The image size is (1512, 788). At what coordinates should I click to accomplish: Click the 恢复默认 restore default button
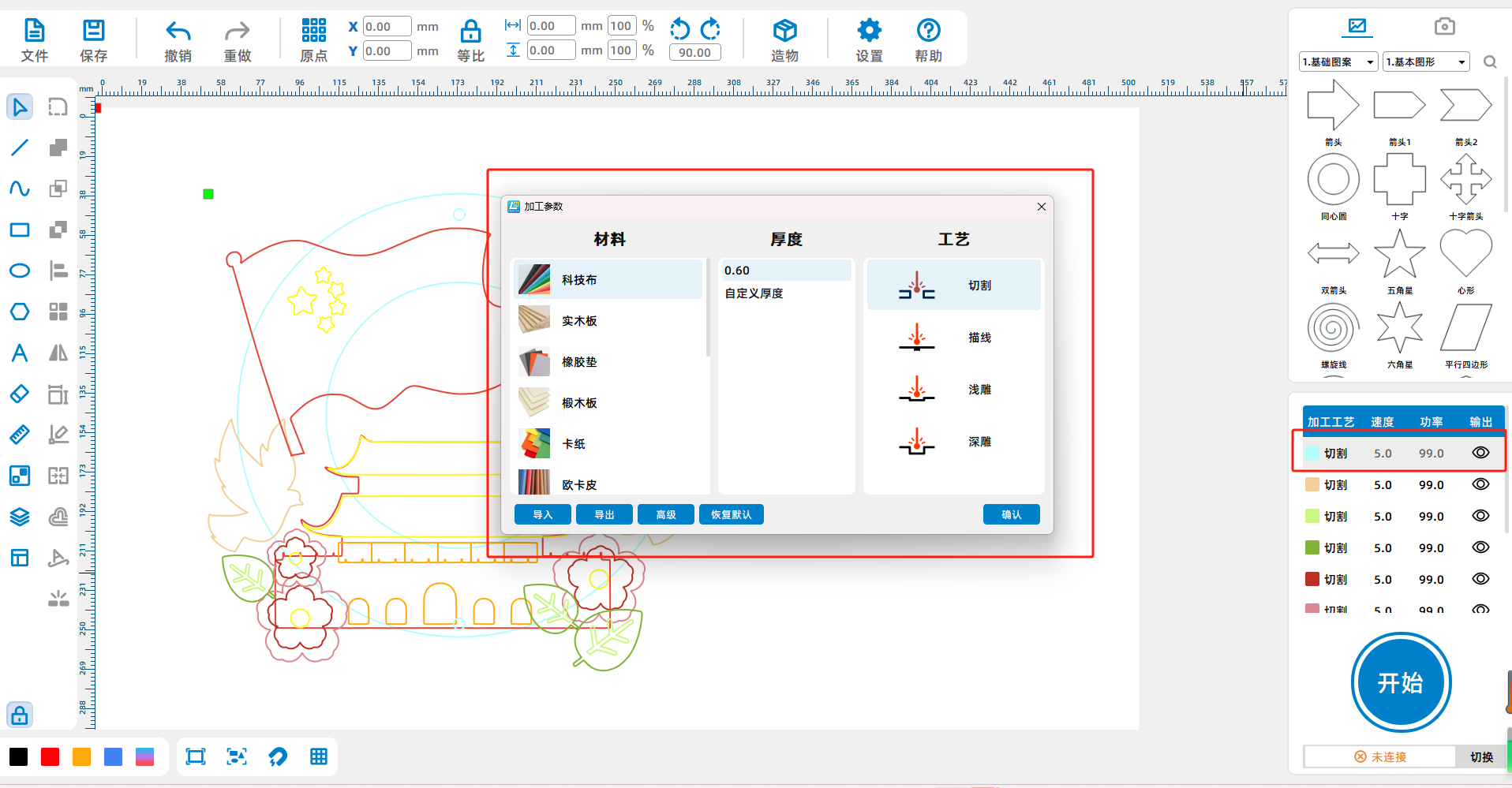click(732, 514)
